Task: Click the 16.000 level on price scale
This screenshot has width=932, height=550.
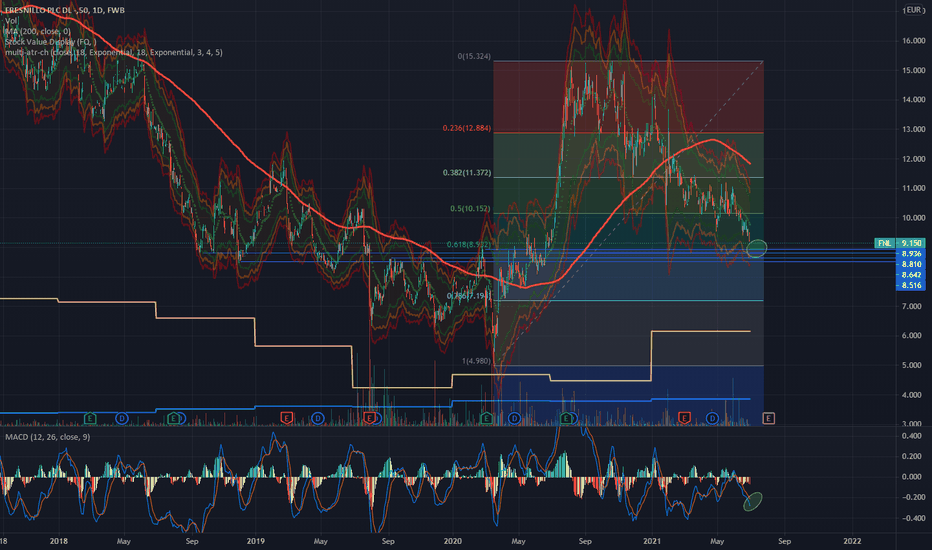Action: point(914,41)
